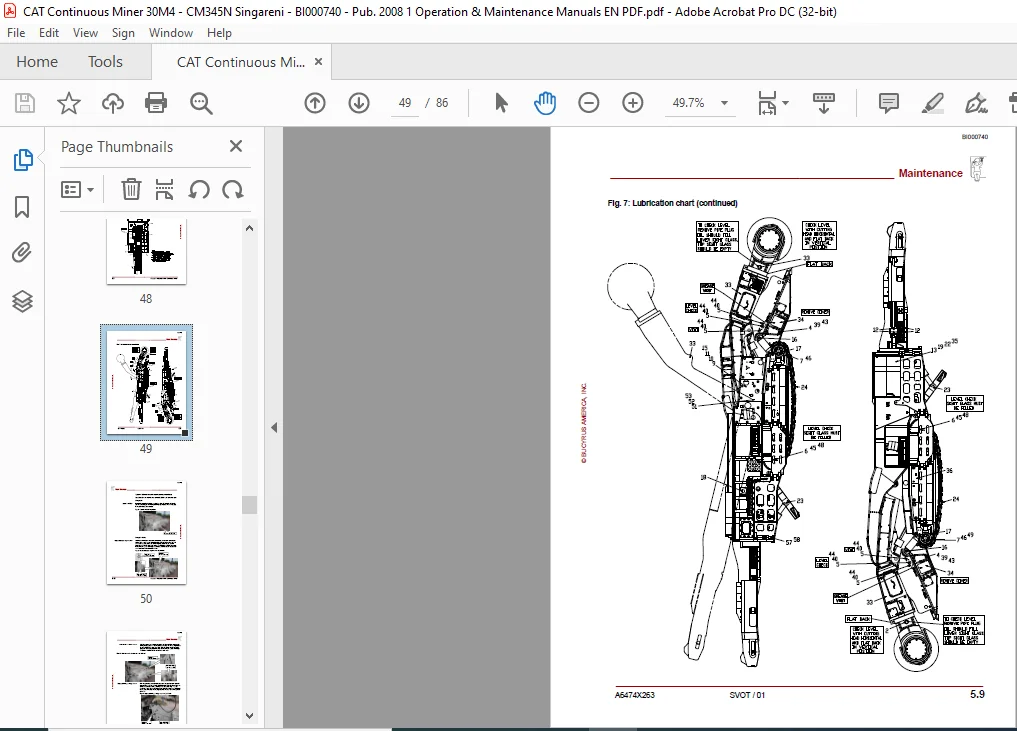Expand fit page options dropdown arrow
Image resolution: width=1017 pixels, height=731 pixels.
tap(785, 103)
